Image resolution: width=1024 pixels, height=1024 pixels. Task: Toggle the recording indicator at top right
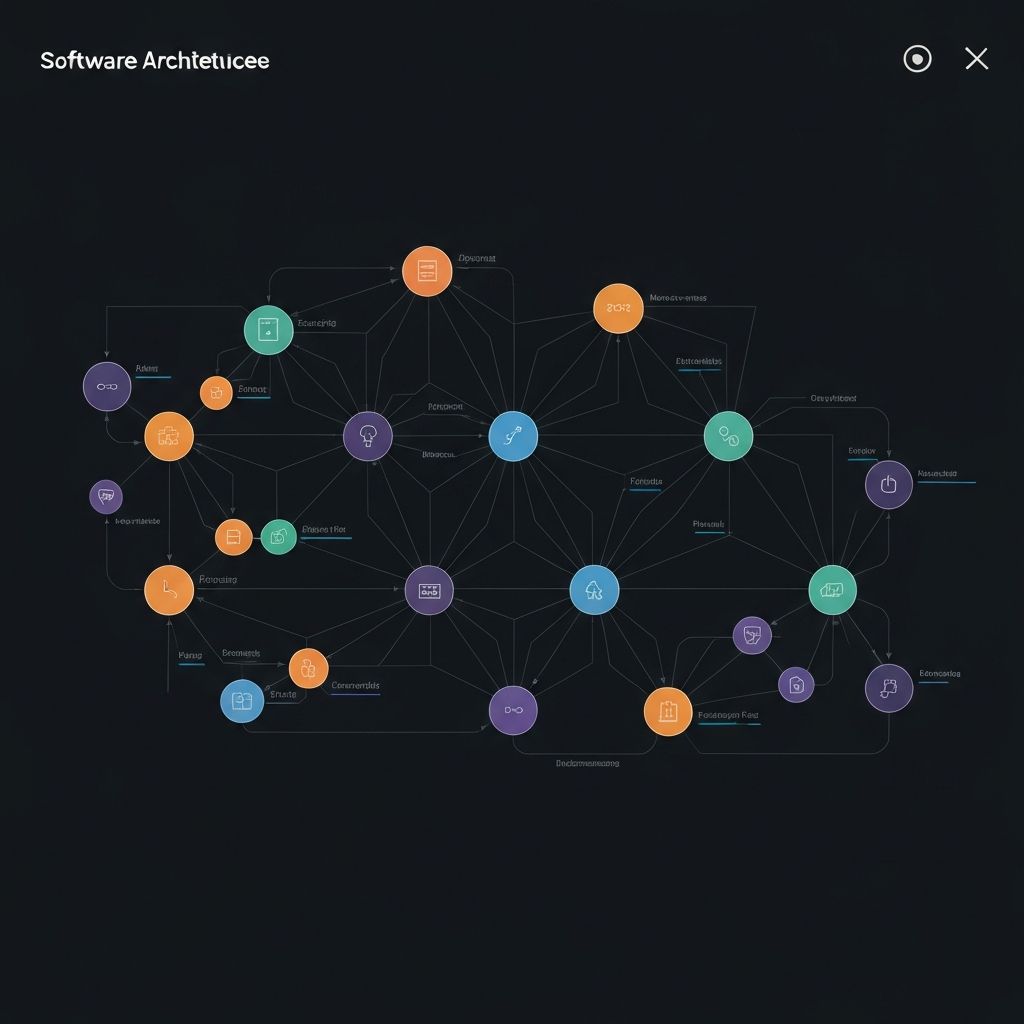(917, 60)
